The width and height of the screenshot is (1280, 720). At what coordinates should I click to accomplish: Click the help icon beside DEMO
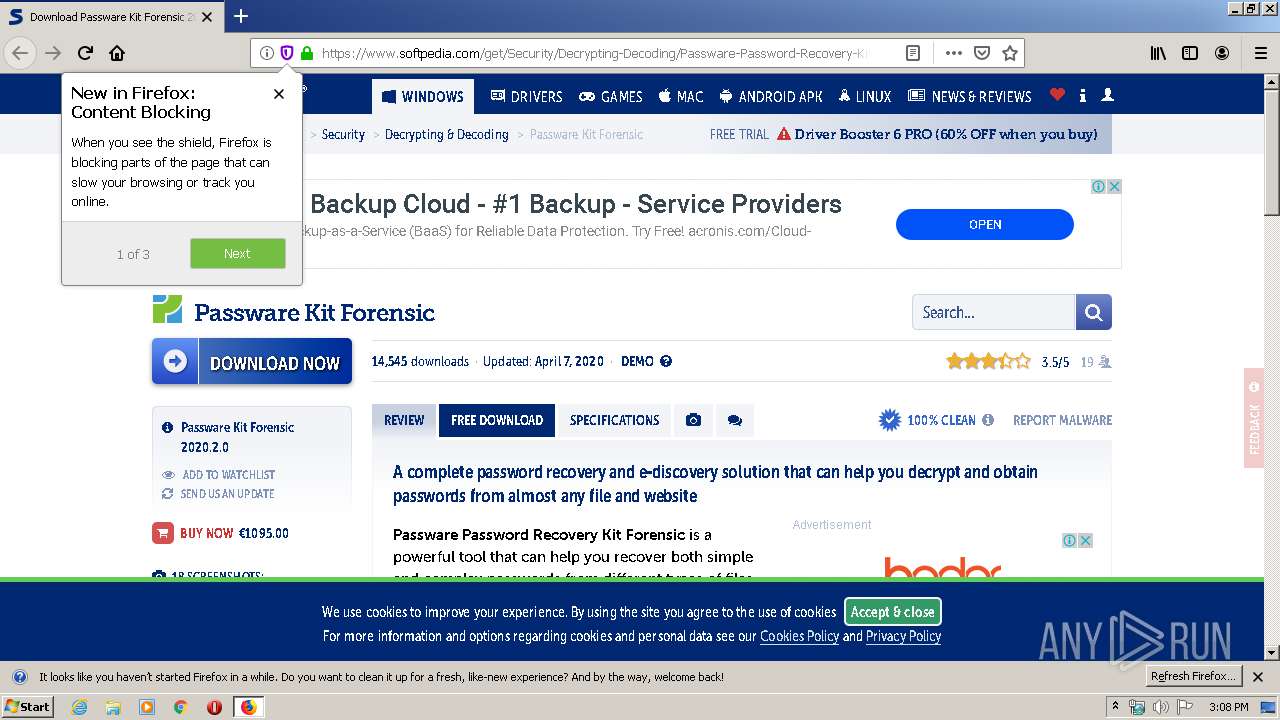coord(666,361)
